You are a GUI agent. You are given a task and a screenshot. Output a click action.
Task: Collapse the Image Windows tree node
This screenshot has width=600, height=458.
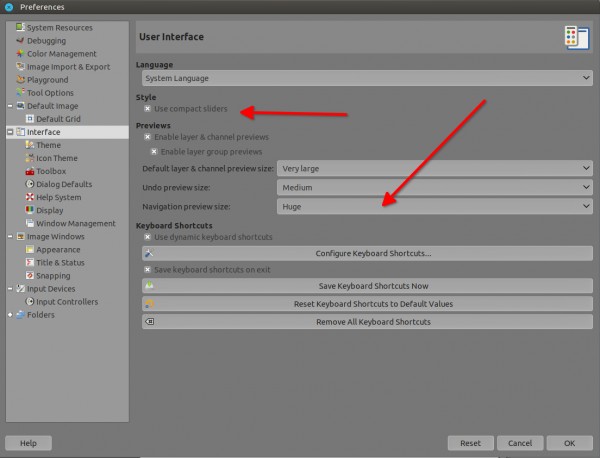point(10,236)
